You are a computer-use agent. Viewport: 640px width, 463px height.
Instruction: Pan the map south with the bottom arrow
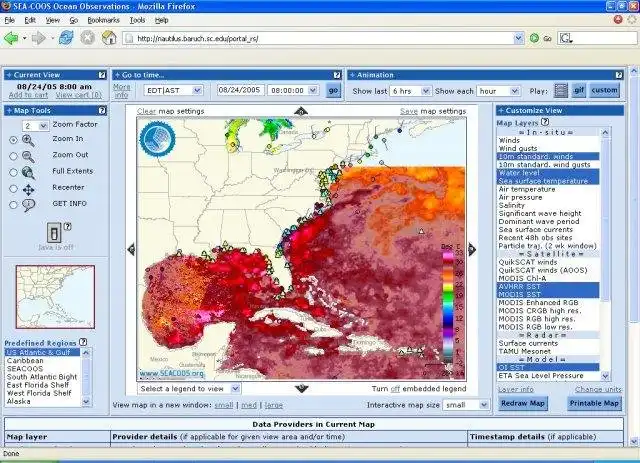pos(301,388)
